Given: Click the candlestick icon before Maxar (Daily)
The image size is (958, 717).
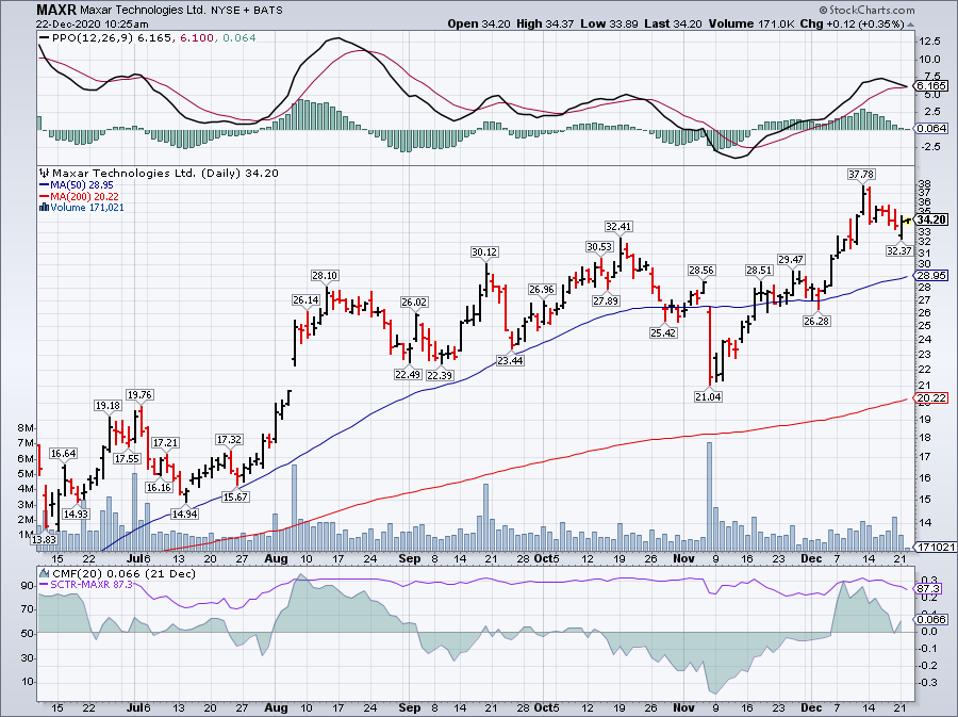Looking at the screenshot, I should pyautogui.click(x=44, y=173).
